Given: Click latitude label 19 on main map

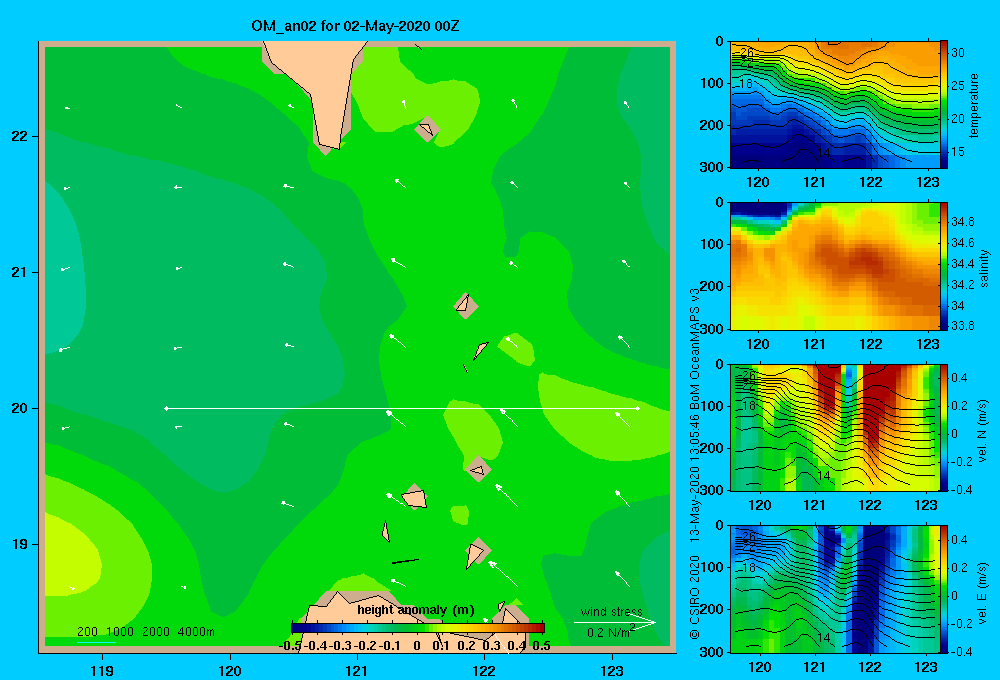Looking at the screenshot, I should tap(20, 544).
